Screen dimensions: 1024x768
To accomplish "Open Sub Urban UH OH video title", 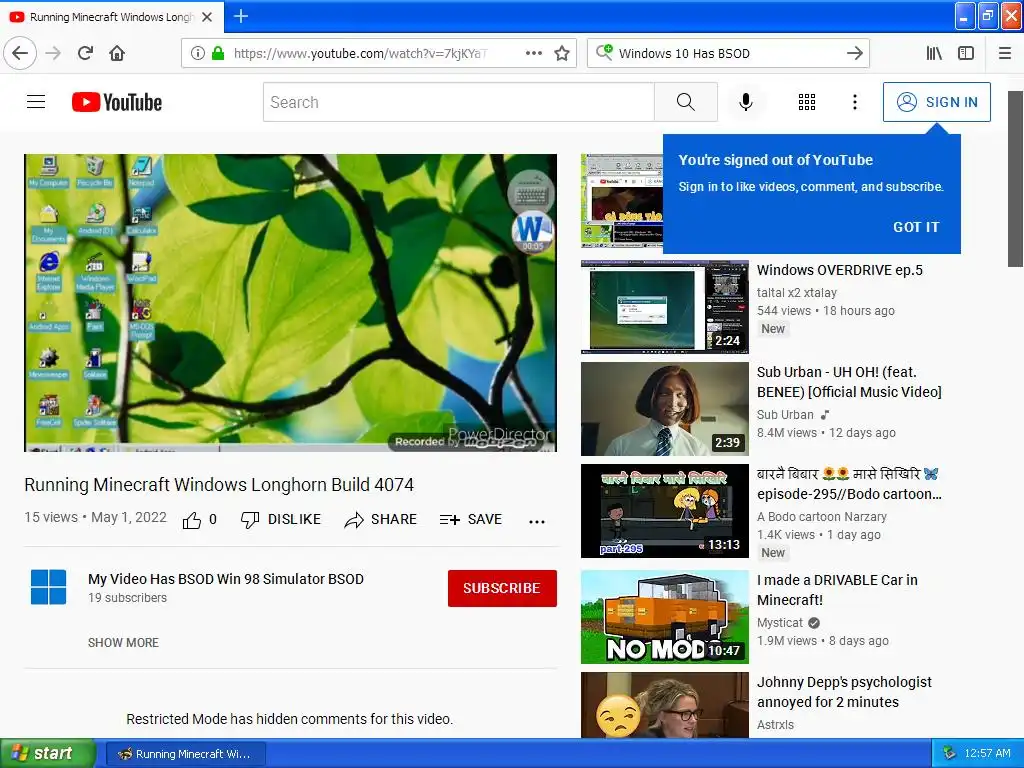I will 849,382.
